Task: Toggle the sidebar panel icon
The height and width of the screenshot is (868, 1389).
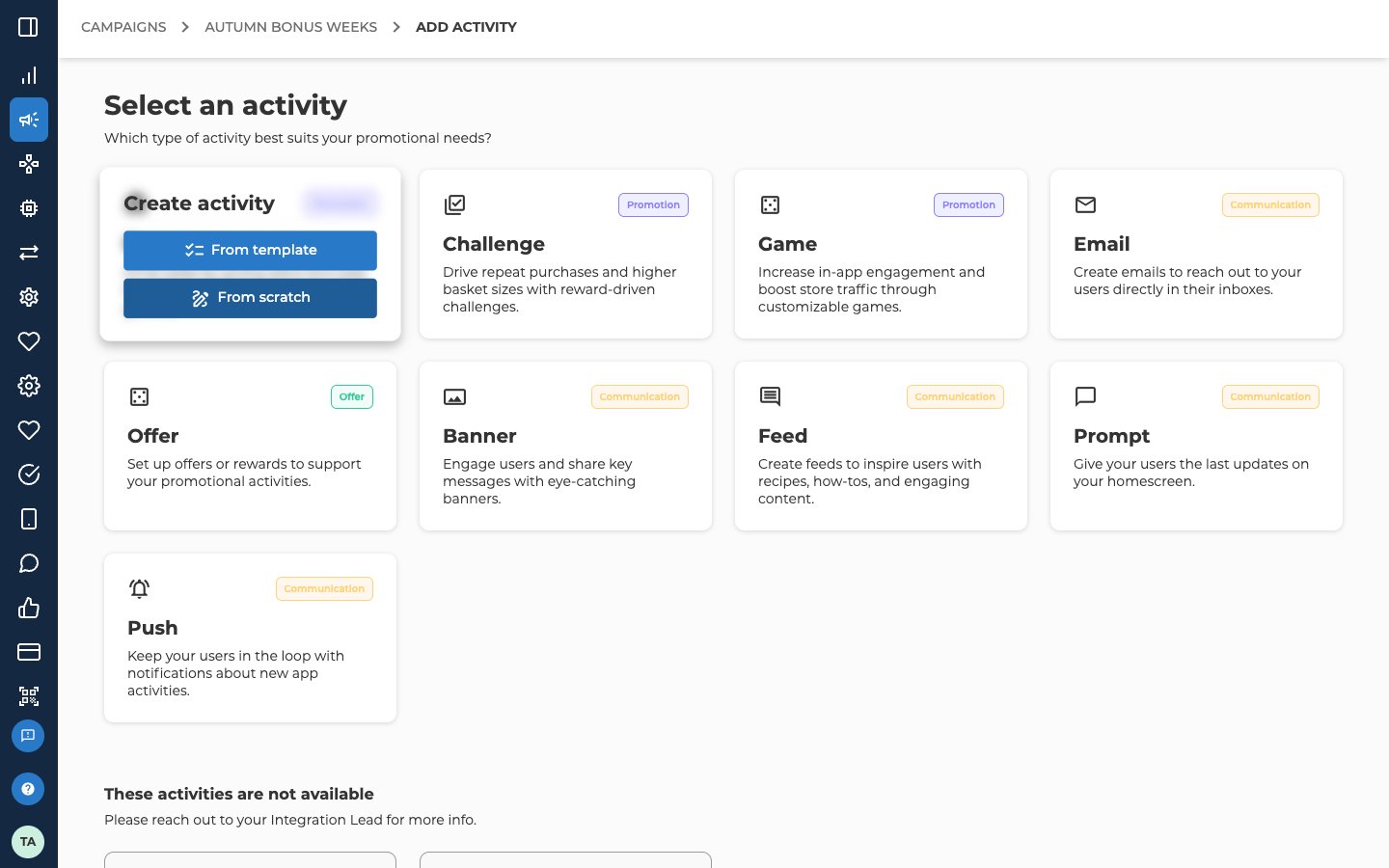Action: pos(28,27)
